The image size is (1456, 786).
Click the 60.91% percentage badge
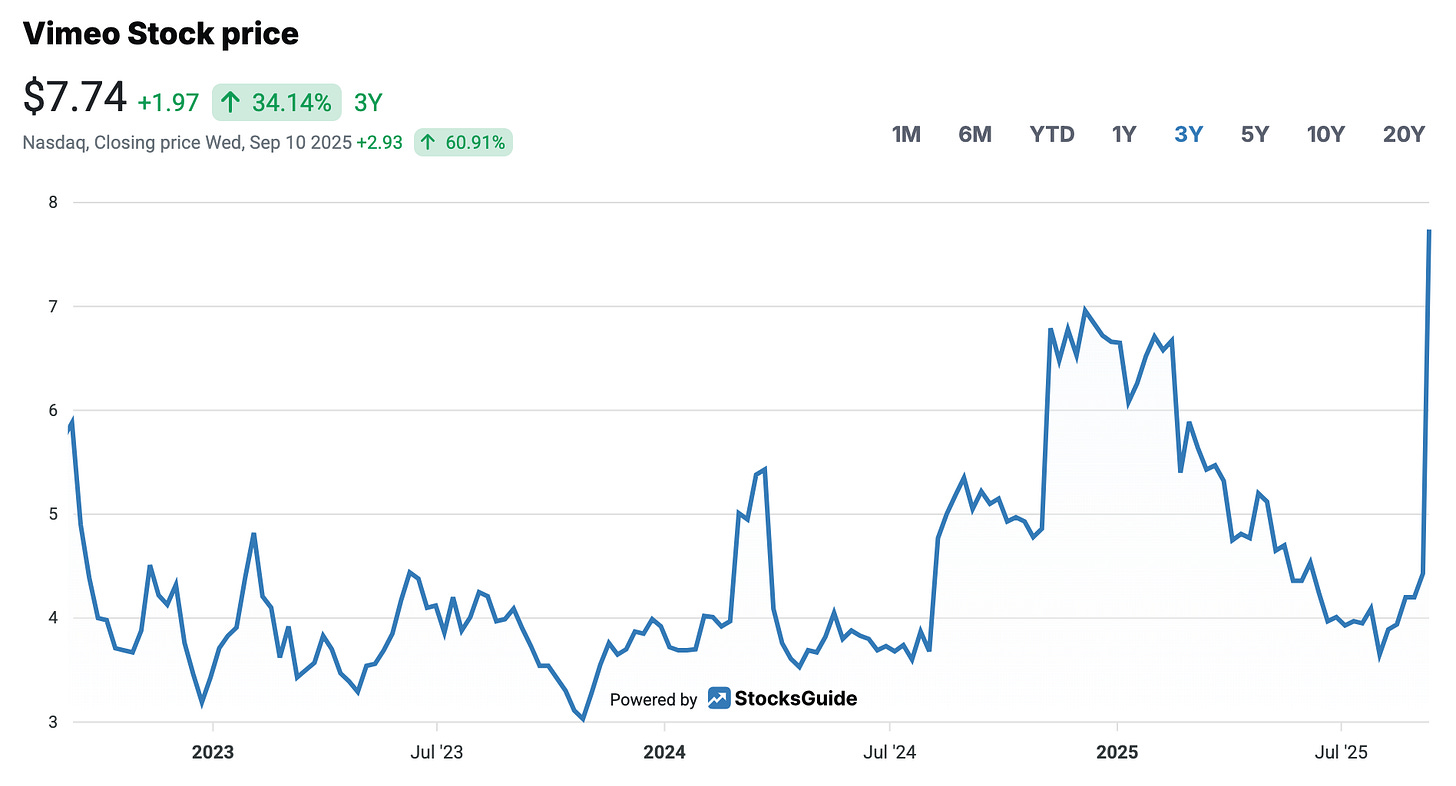[x=463, y=142]
